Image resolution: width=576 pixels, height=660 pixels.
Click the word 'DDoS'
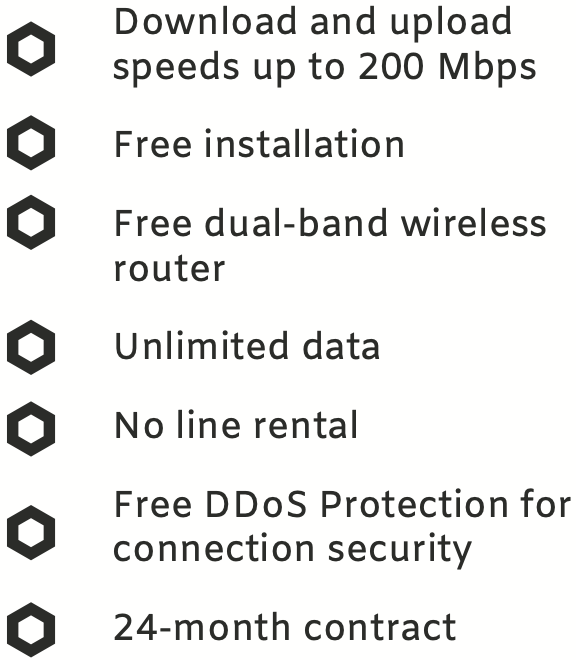coord(256,504)
